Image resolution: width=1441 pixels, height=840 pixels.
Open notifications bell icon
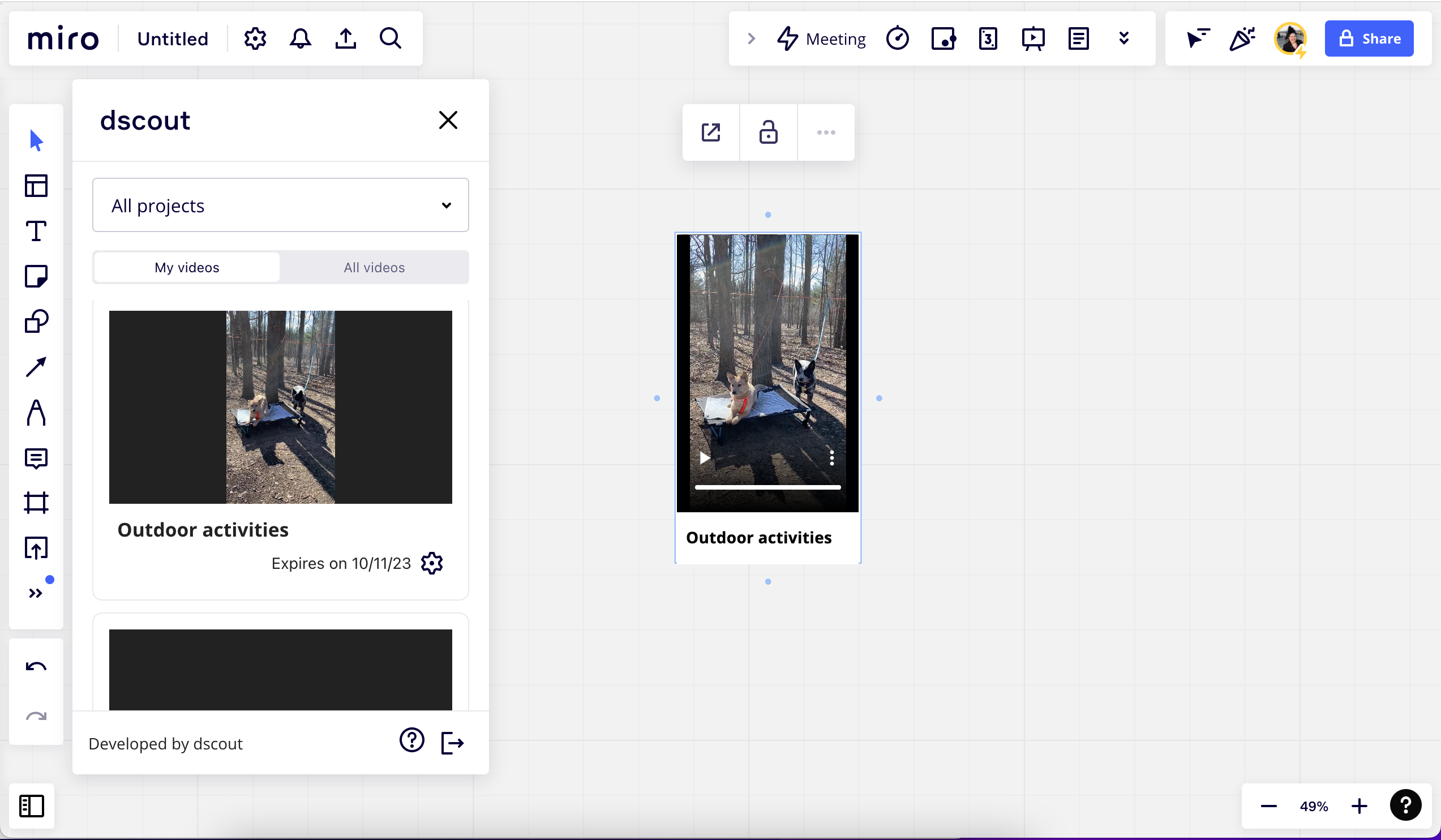click(x=300, y=39)
